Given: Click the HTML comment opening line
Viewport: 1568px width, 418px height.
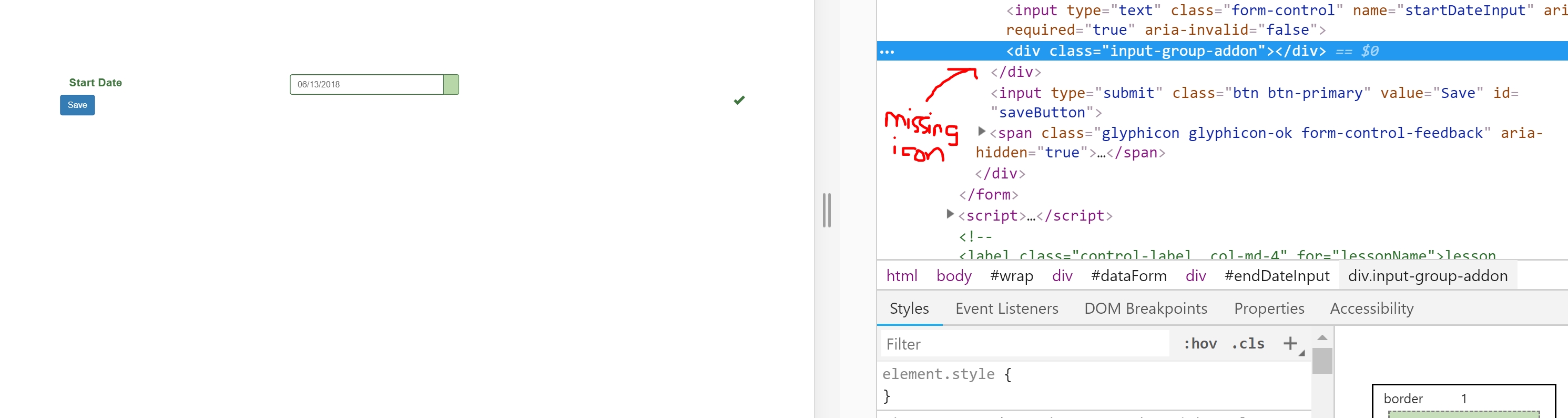Looking at the screenshot, I should [976, 236].
